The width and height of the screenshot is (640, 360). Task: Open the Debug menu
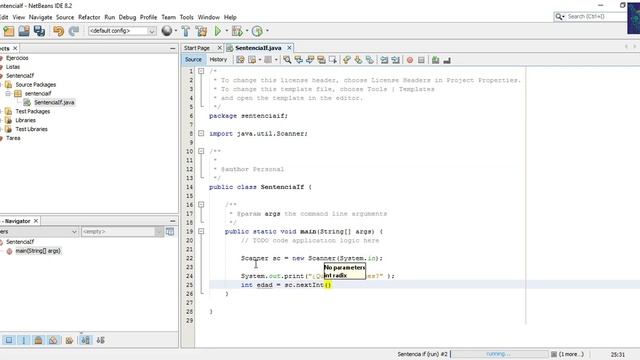127,17
